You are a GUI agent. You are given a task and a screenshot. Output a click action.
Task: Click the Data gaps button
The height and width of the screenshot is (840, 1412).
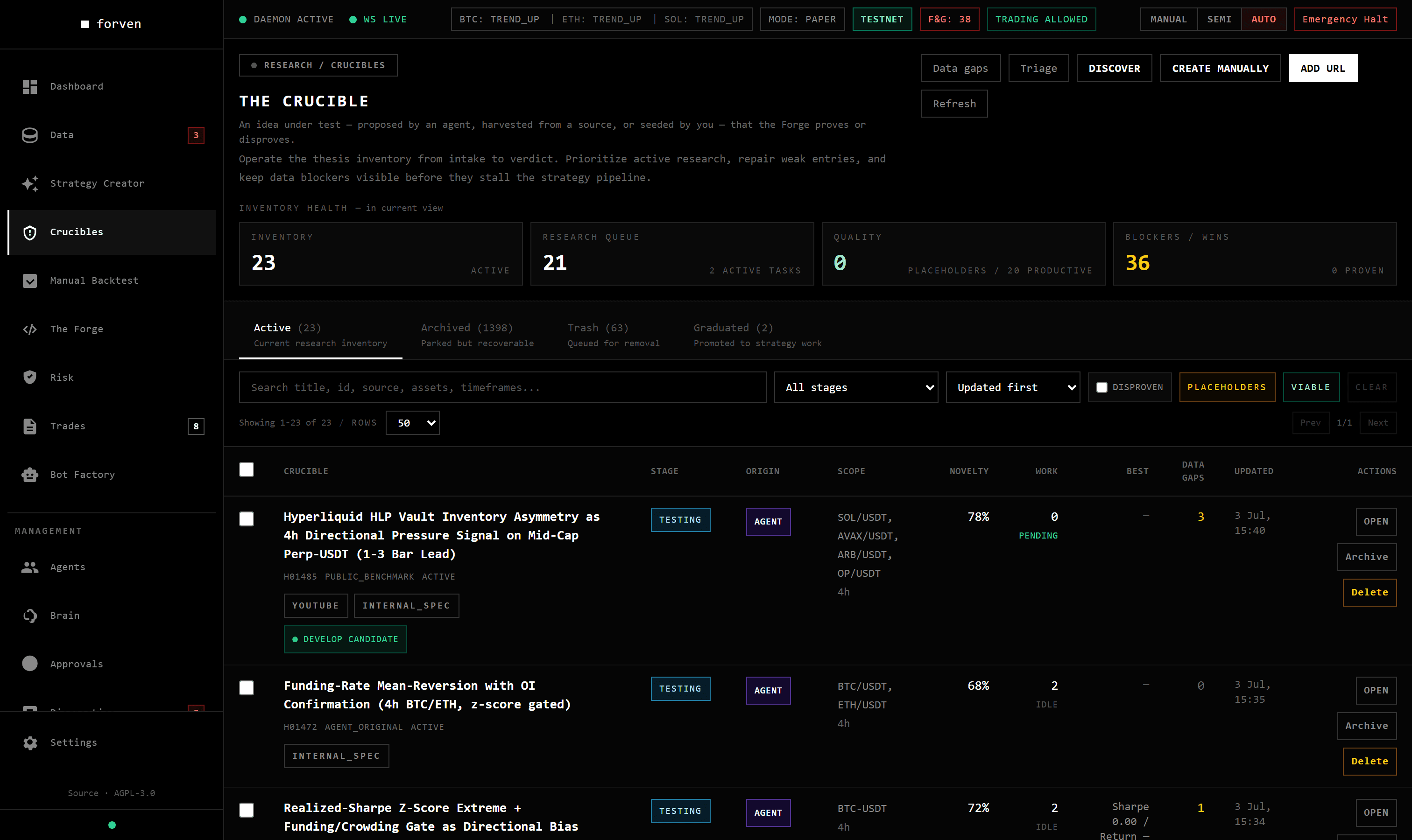(960, 69)
